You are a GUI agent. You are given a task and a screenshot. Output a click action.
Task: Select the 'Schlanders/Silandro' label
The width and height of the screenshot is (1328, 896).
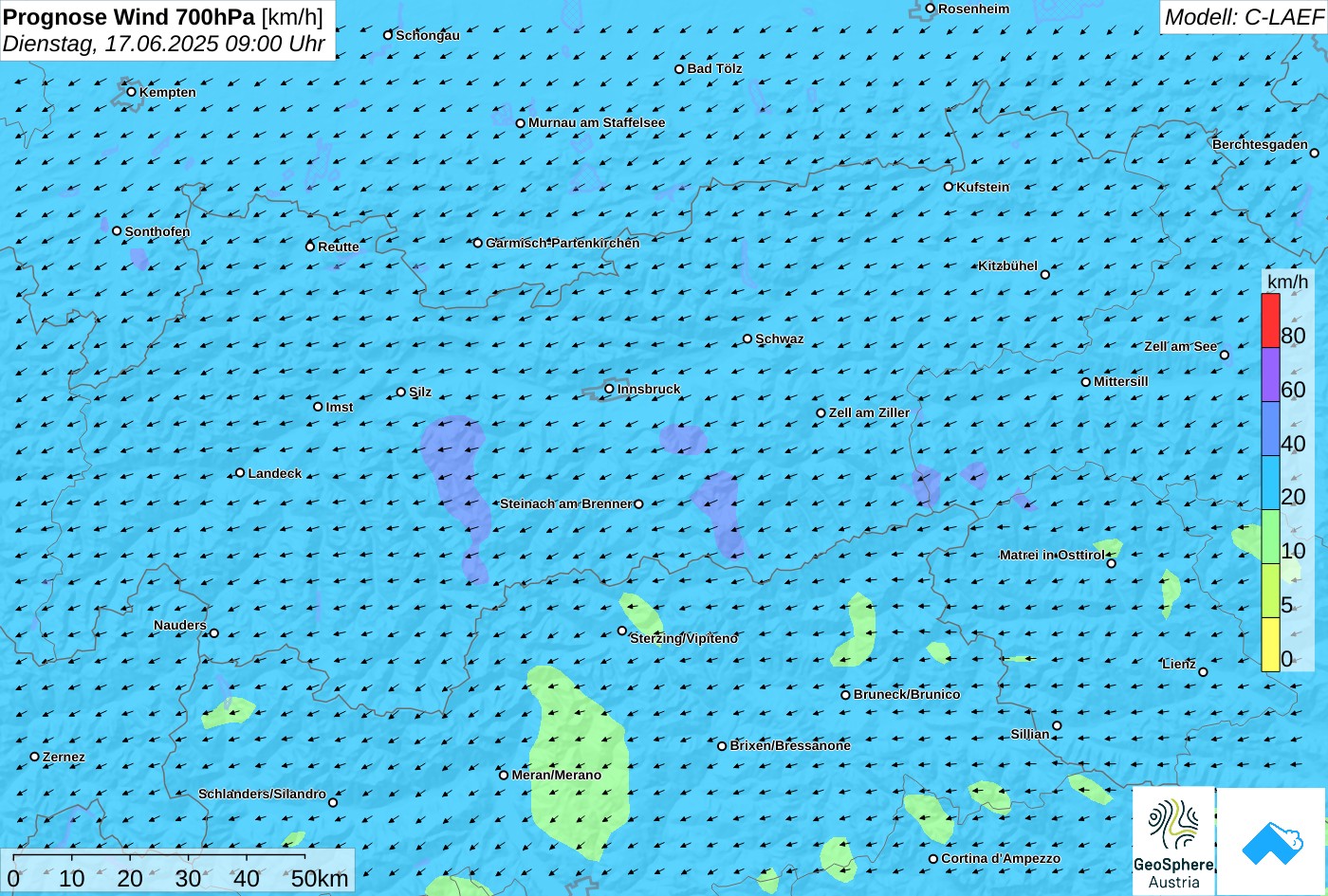(262, 794)
